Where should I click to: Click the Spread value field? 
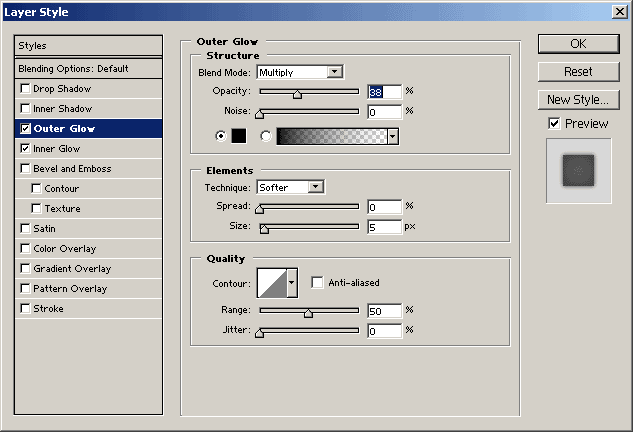(x=384, y=207)
